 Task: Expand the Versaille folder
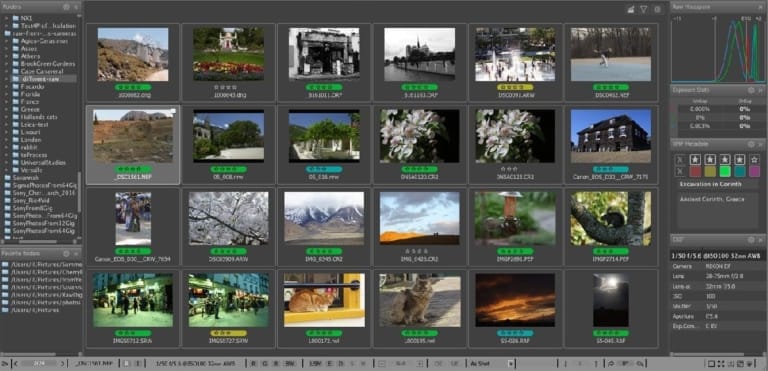point(6,170)
